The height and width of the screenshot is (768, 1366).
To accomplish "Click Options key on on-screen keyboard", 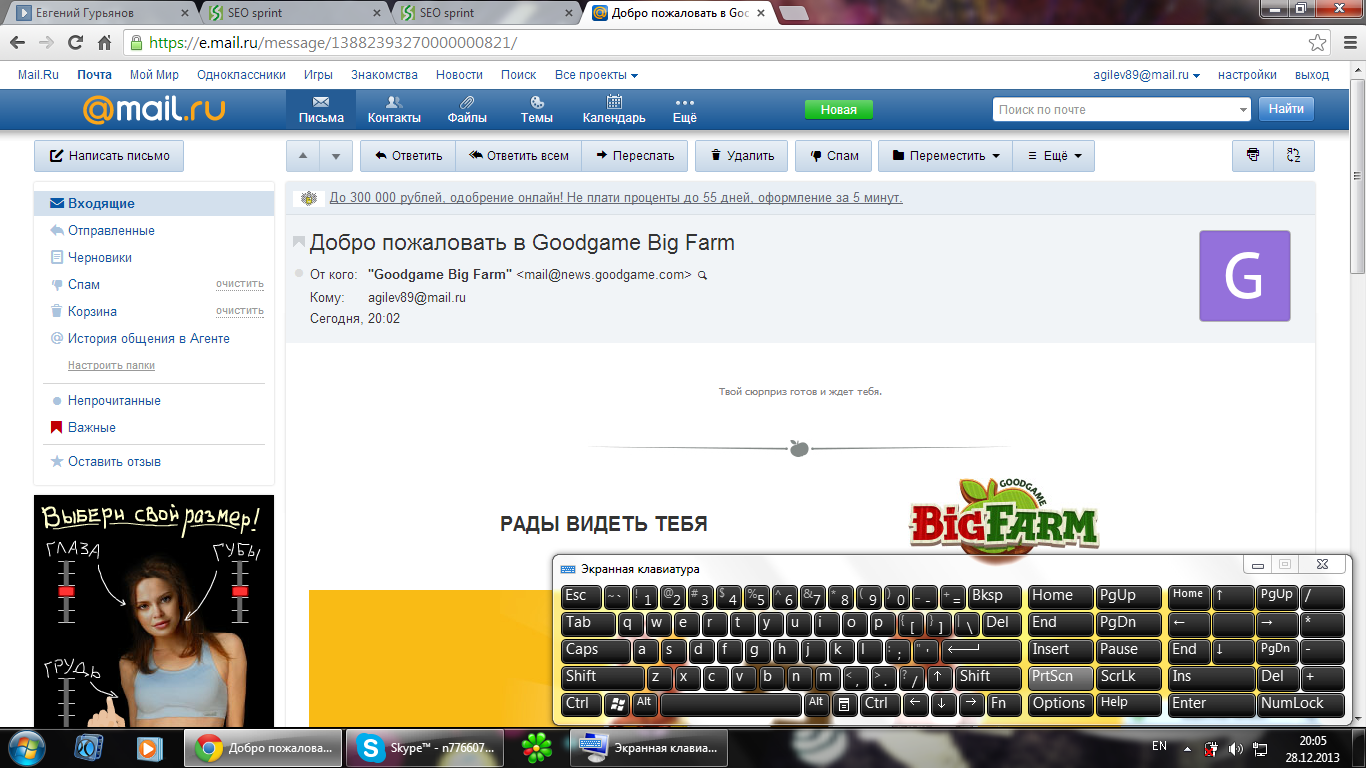I will click(1060, 704).
